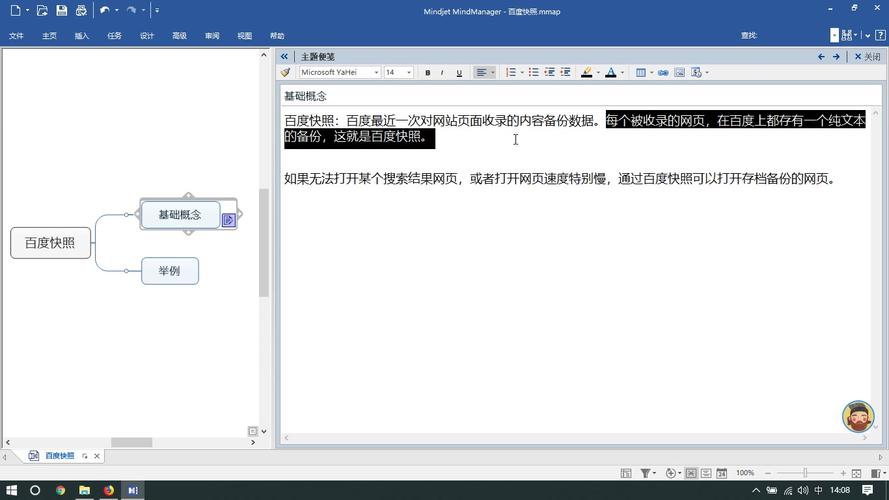Open the notes icon on 基础概念 topic
Viewport: 889px width, 500px height.
point(228,220)
